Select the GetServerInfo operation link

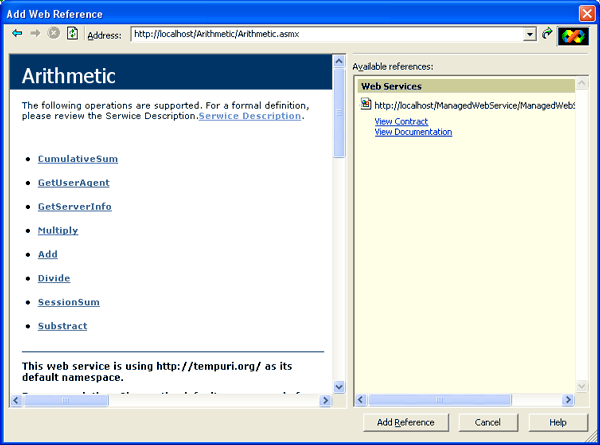pos(74,207)
